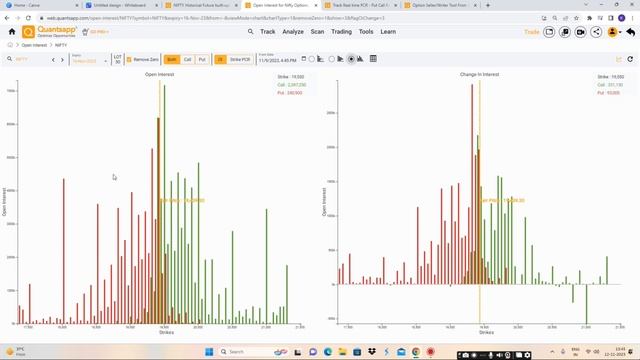Click the grouped column chart icon

pos(360,59)
